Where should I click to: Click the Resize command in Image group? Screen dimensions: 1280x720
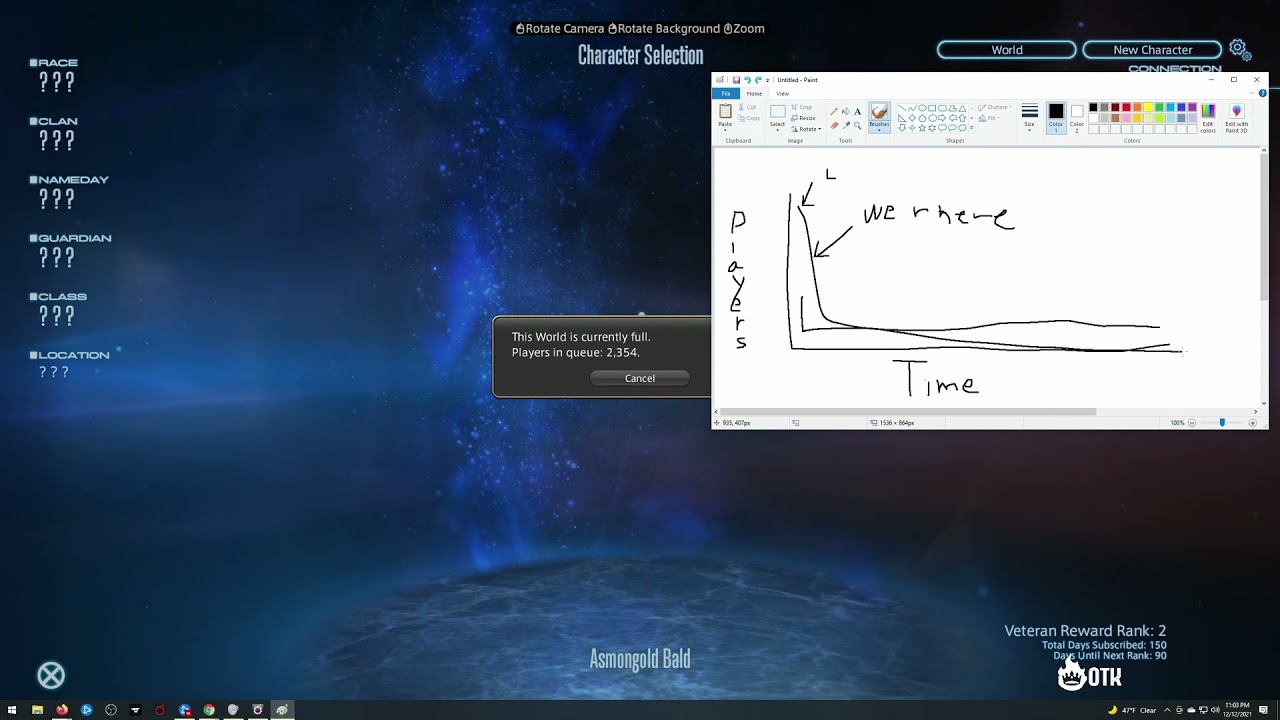click(803, 118)
